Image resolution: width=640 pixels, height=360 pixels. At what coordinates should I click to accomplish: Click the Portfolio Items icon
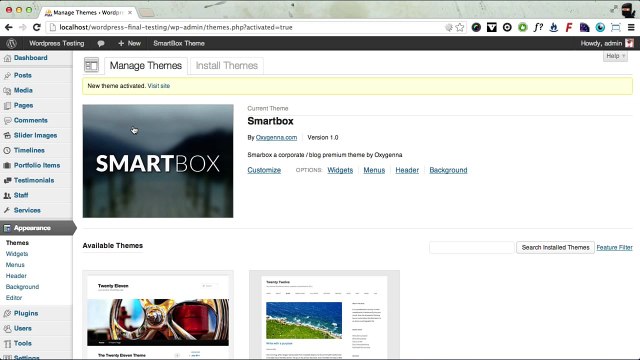click(x=7, y=165)
